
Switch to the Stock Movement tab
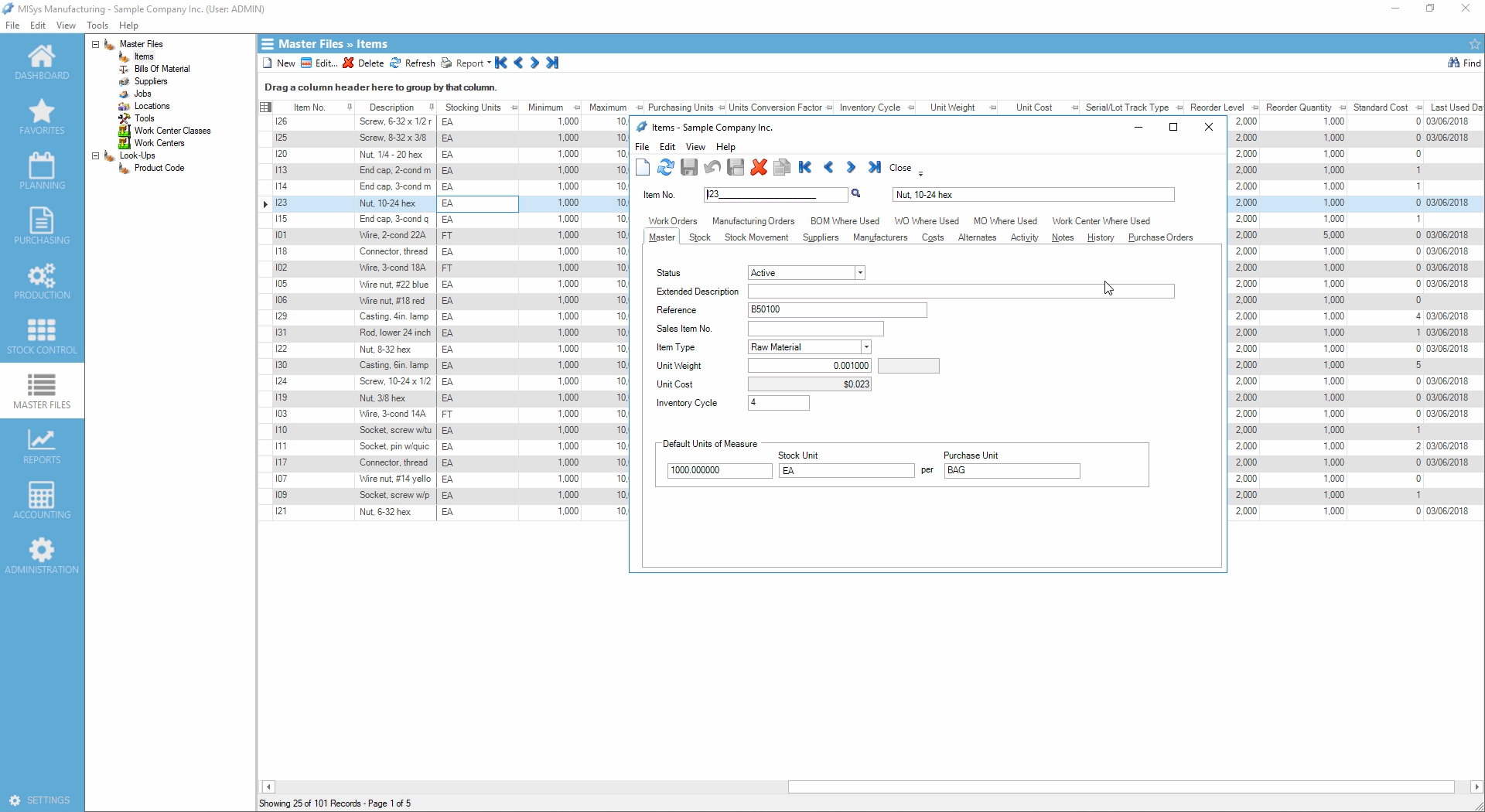coord(756,237)
